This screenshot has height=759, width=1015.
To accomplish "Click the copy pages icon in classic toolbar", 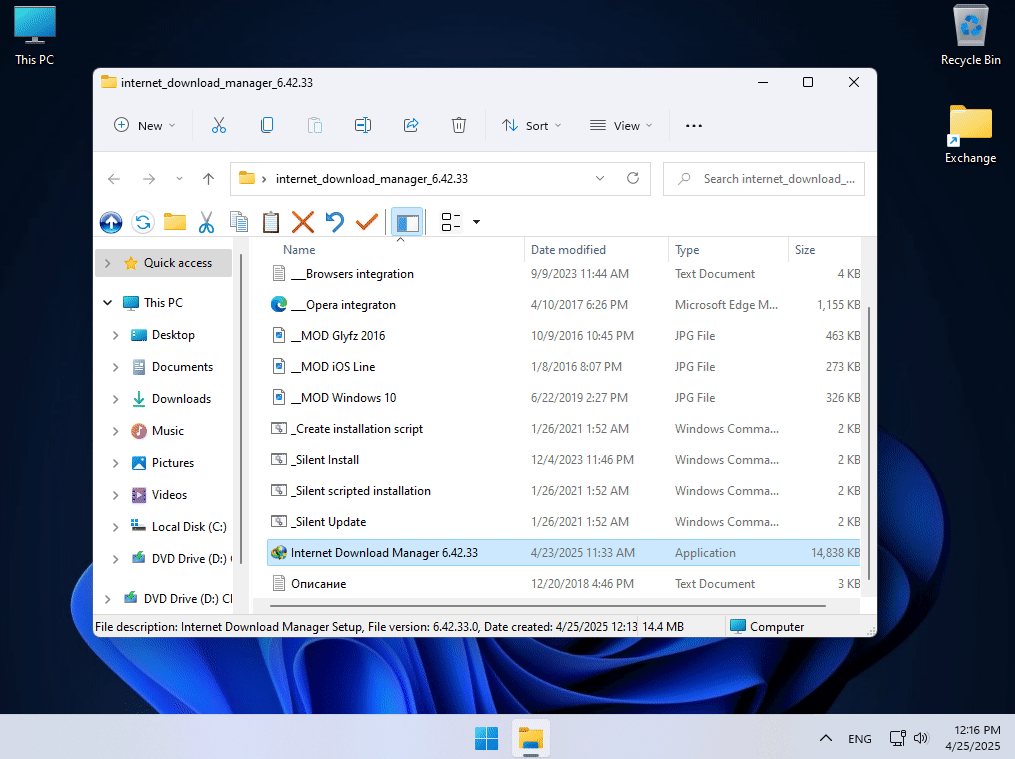I will click(239, 223).
